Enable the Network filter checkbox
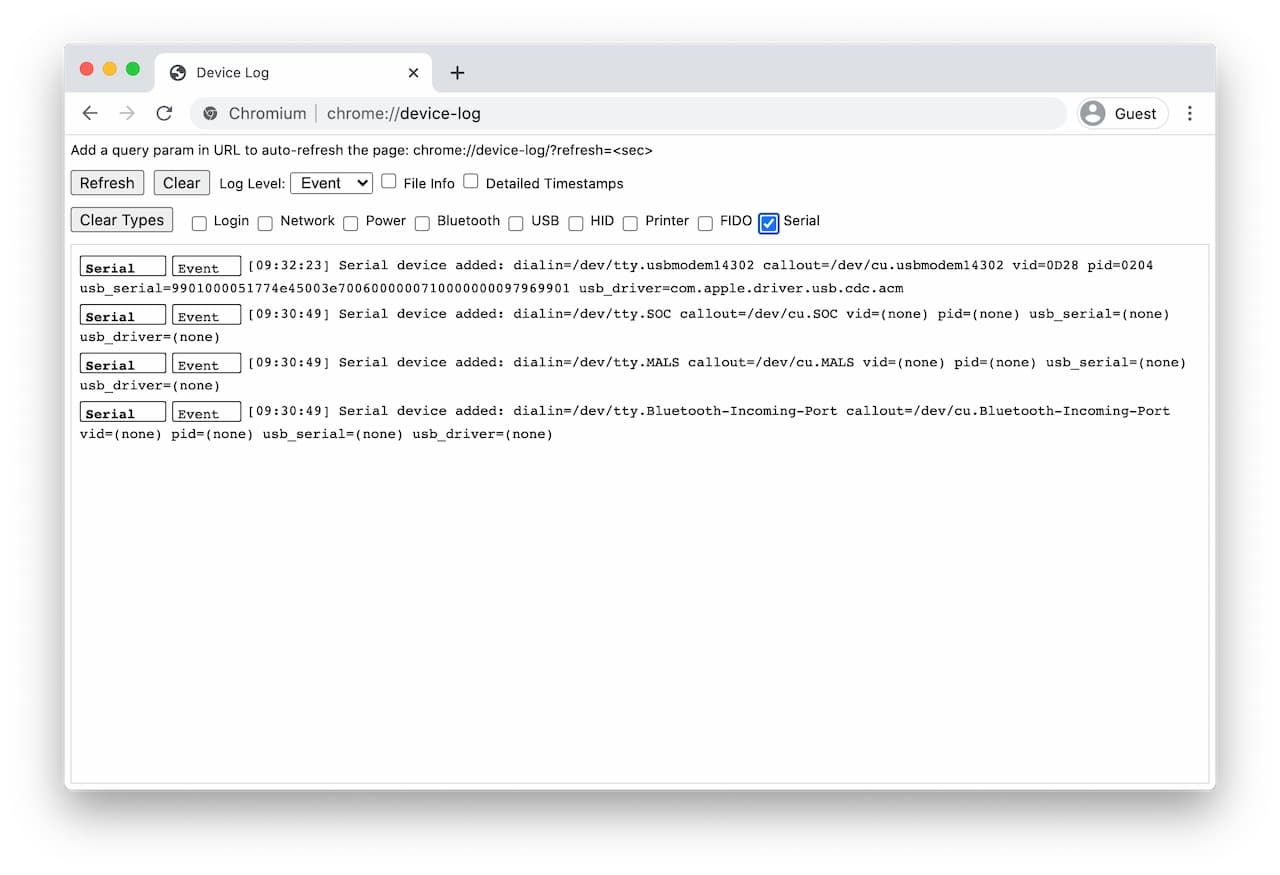The height and width of the screenshot is (875, 1280). [265, 223]
